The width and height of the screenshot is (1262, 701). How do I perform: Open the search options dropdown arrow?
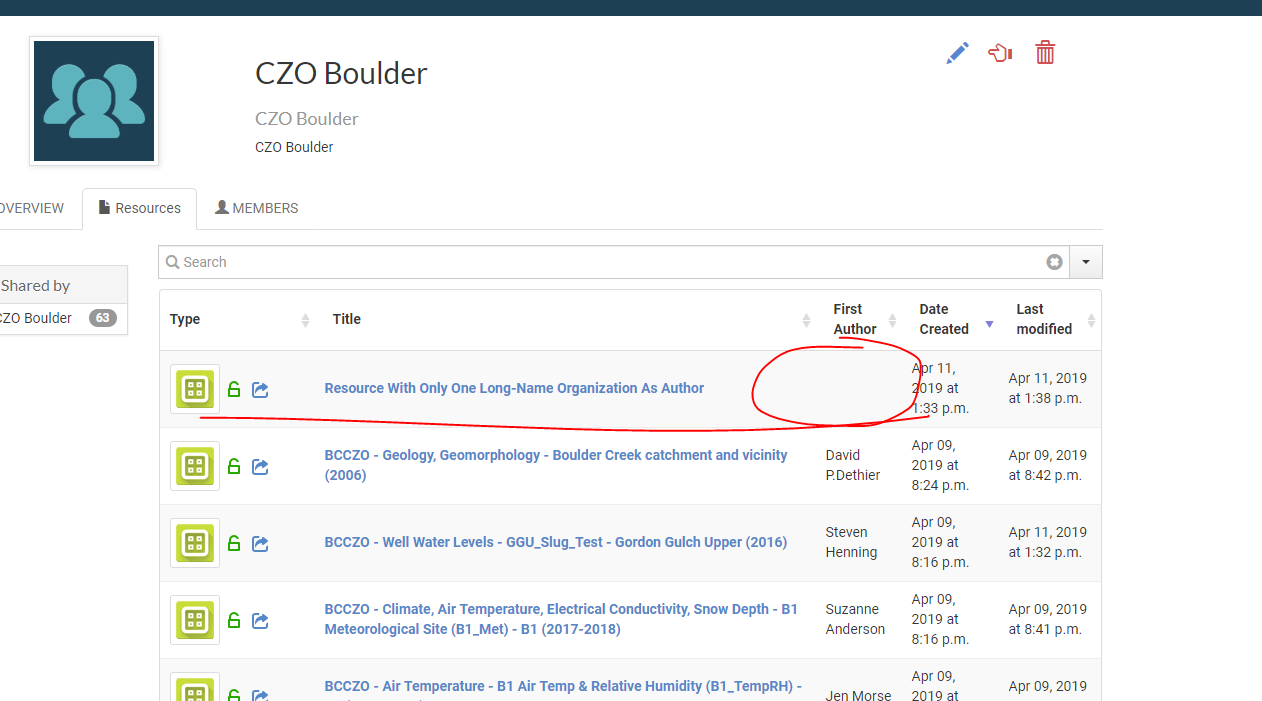(1086, 262)
